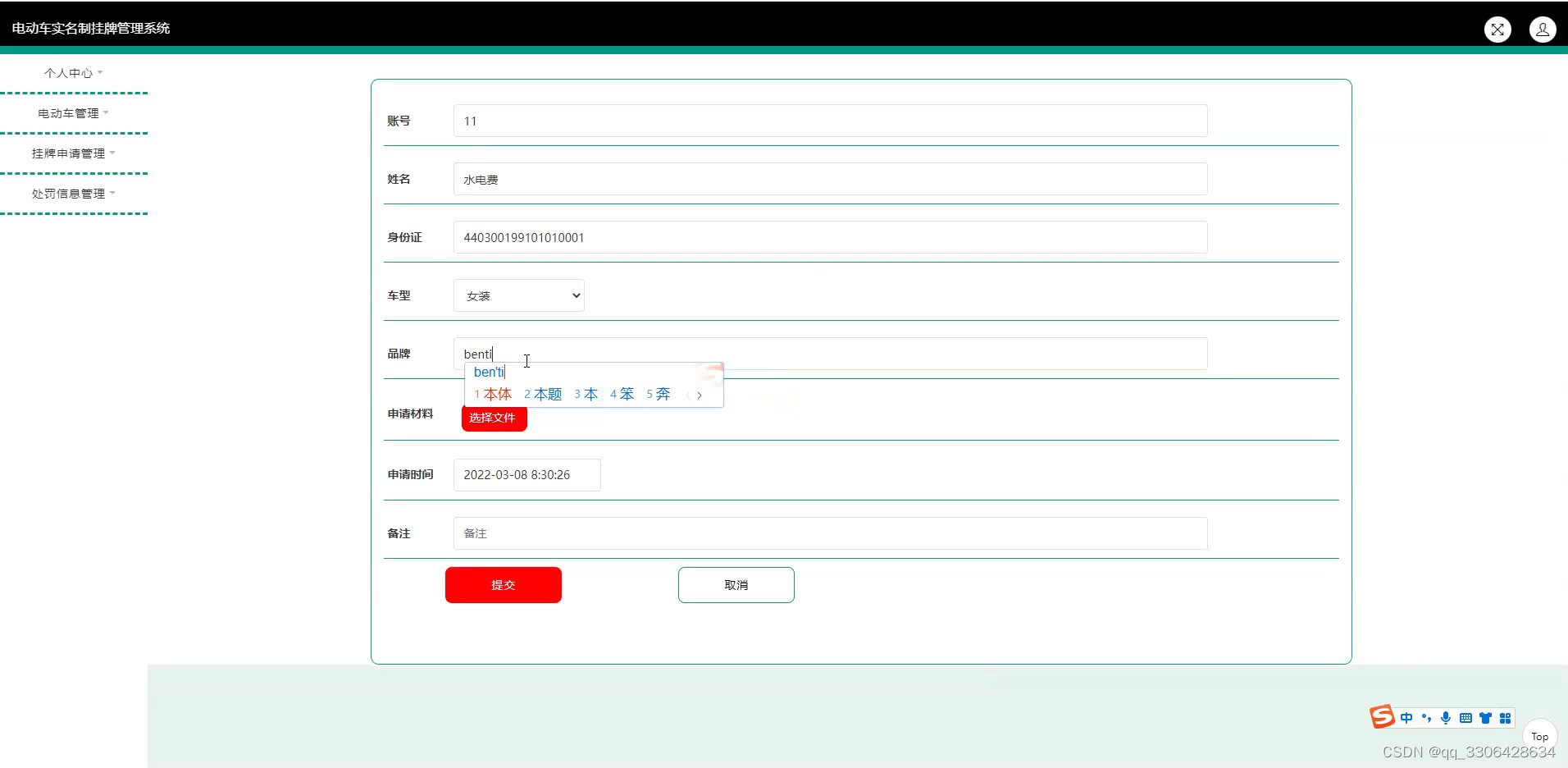Expand the 挂牌申请管理 menu

[74, 153]
